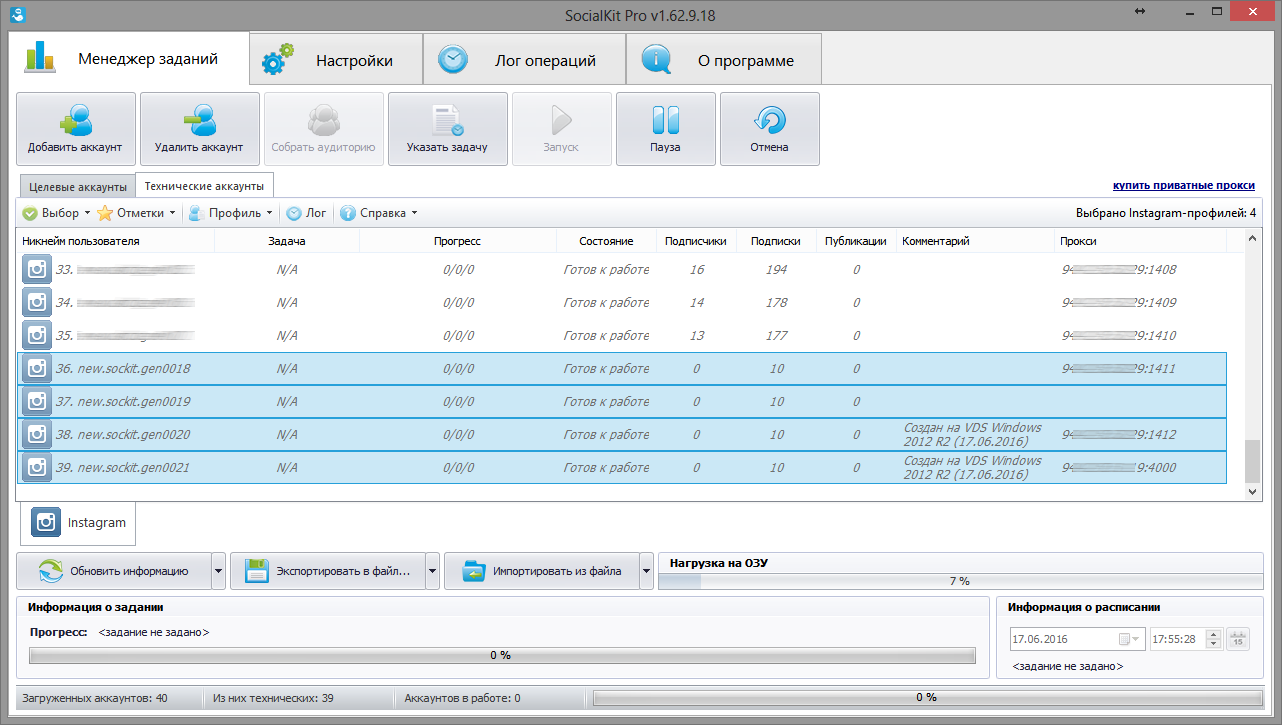The image size is (1282, 725).
Task: Select account 36. new.sockit.gen0018
Action: [622, 368]
